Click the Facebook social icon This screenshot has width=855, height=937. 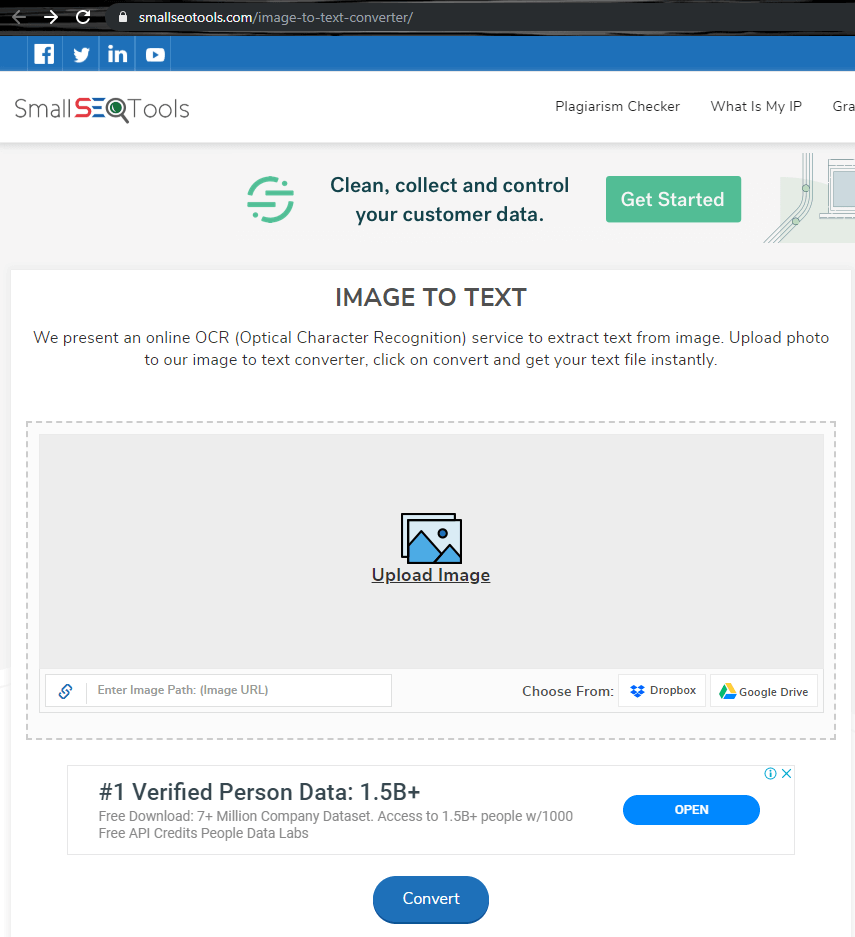point(44,53)
